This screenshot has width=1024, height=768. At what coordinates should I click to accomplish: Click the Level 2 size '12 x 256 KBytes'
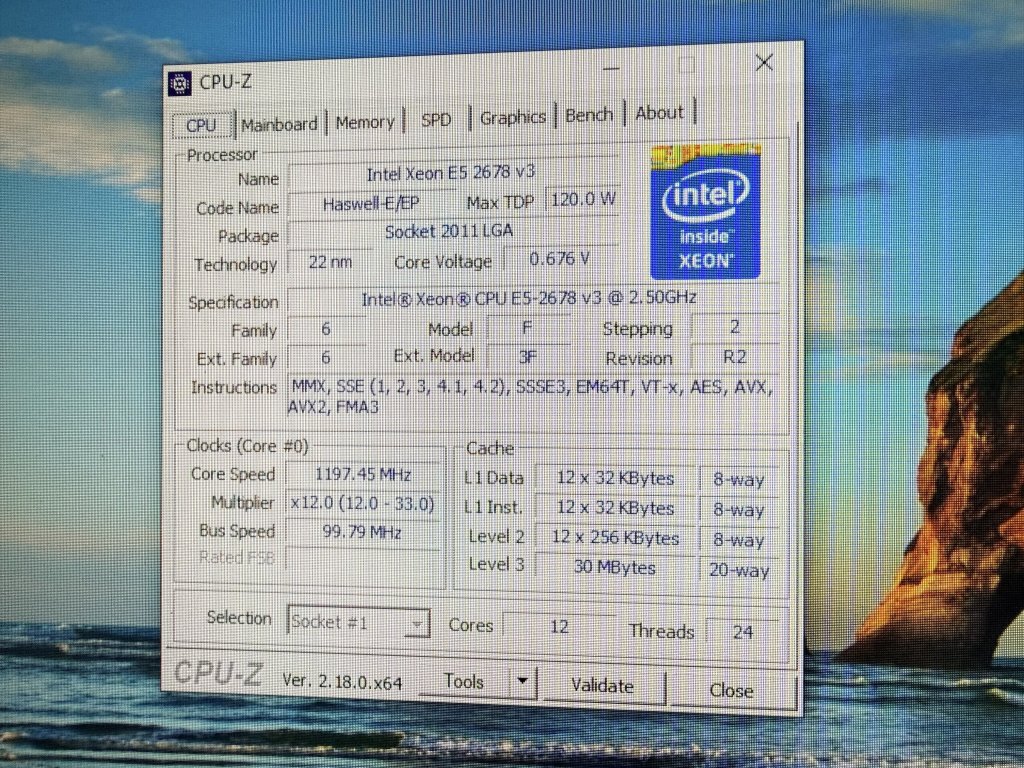[615, 538]
